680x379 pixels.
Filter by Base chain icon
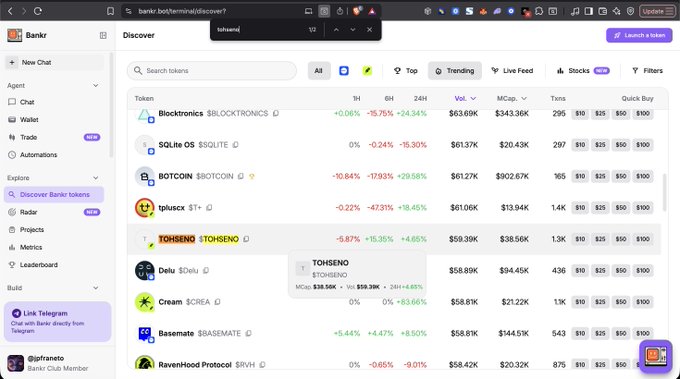344,71
